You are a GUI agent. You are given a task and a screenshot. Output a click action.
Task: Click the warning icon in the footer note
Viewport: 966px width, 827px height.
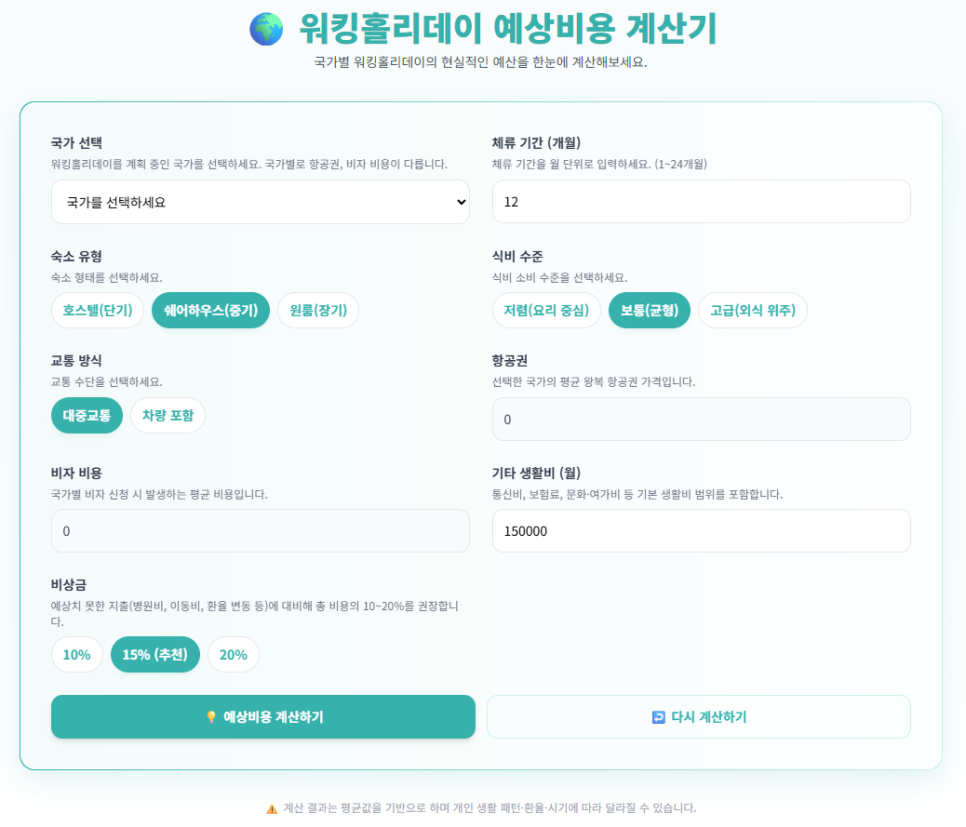272,808
